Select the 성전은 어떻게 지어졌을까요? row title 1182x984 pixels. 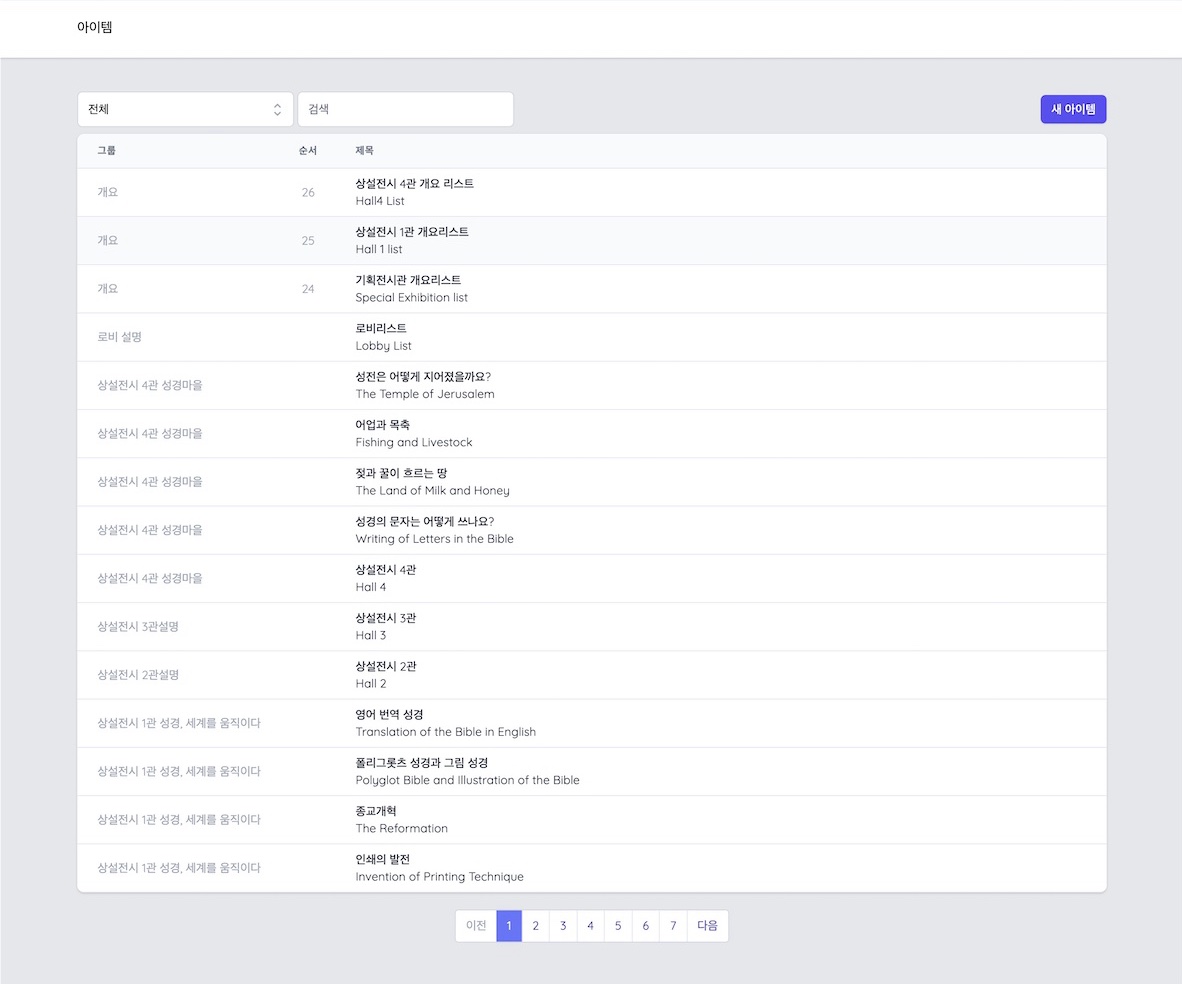(x=423, y=376)
